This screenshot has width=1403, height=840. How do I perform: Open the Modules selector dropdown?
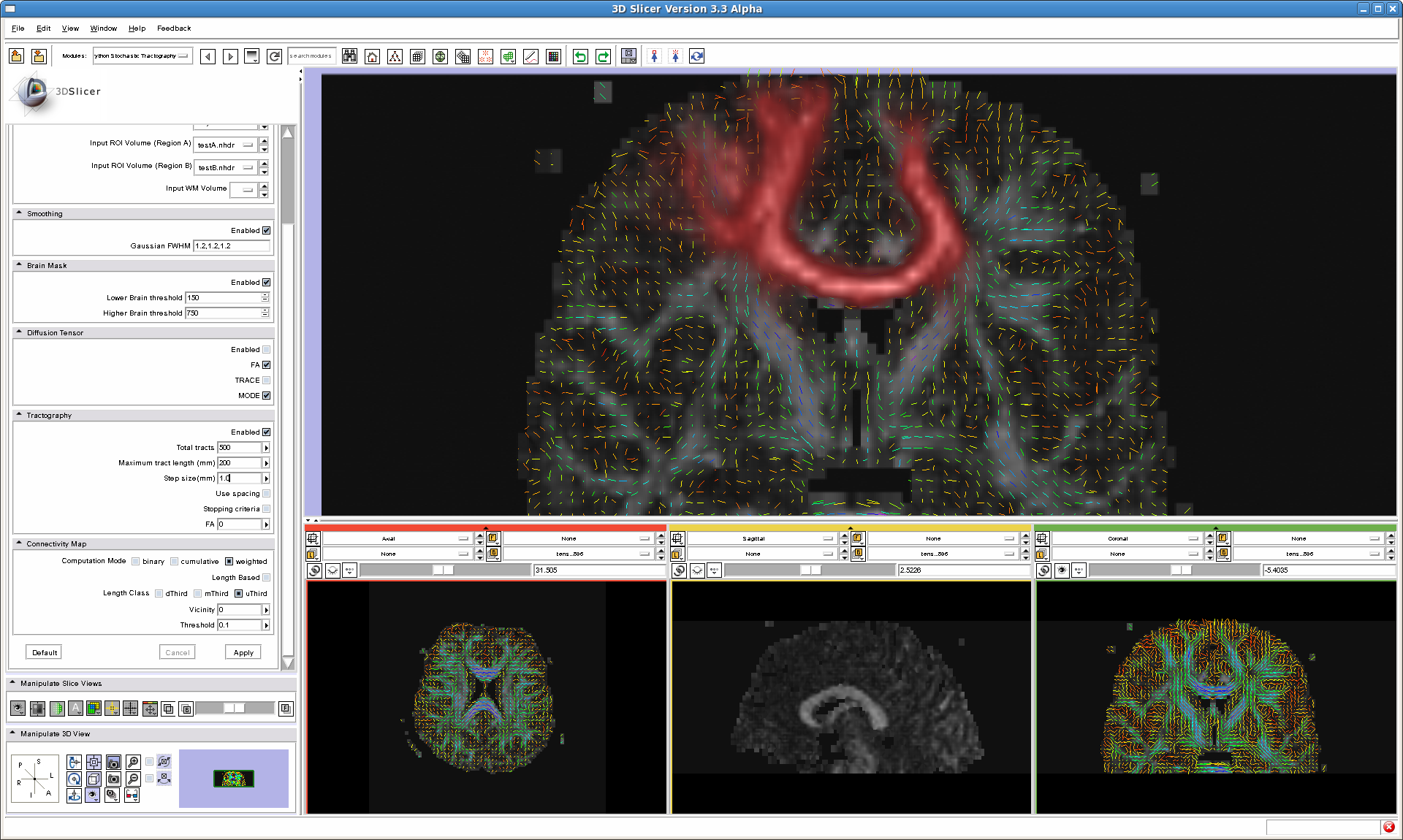pos(142,56)
